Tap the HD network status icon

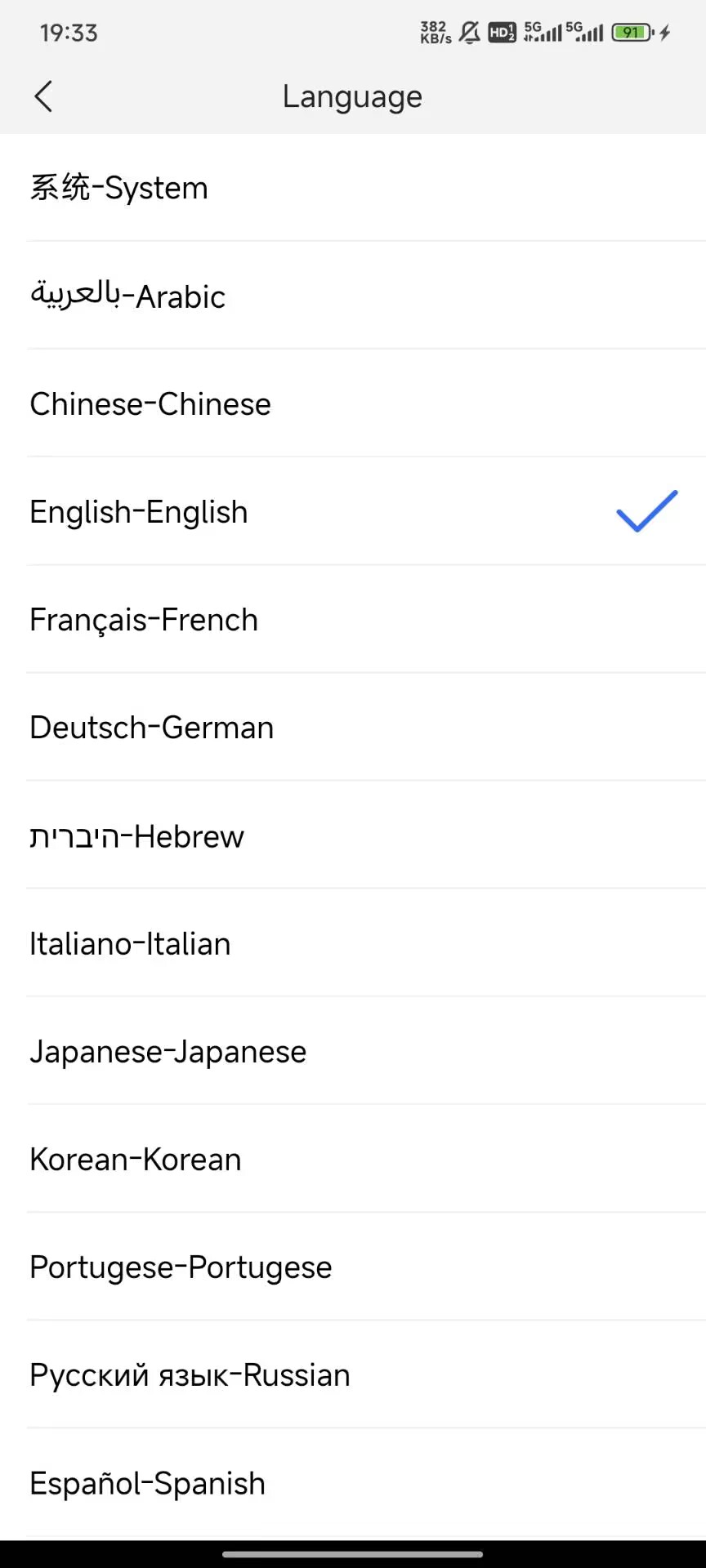(502, 33)
